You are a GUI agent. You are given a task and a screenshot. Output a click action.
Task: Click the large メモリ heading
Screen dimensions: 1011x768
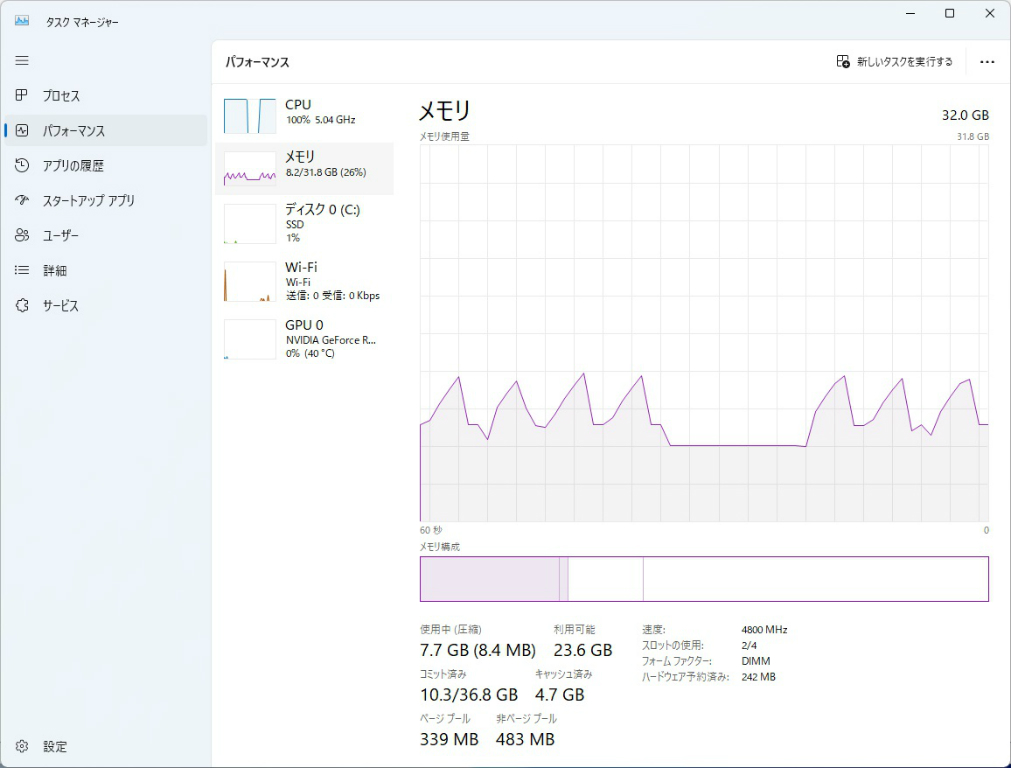pyautogui.click(x=445, y=112)
